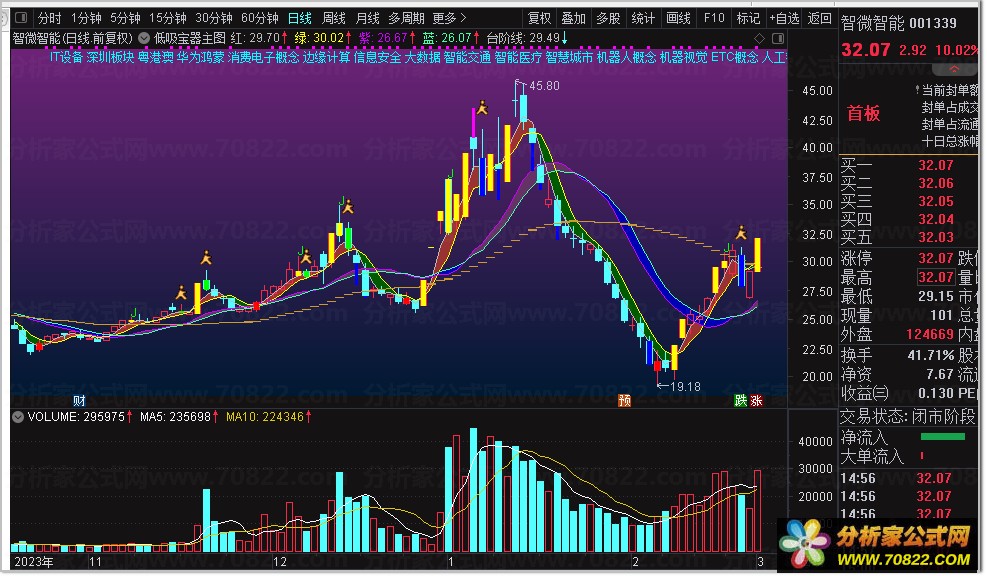
Task: Open the 智能医疗 concept tag
Action: click(x=518, y=57)
